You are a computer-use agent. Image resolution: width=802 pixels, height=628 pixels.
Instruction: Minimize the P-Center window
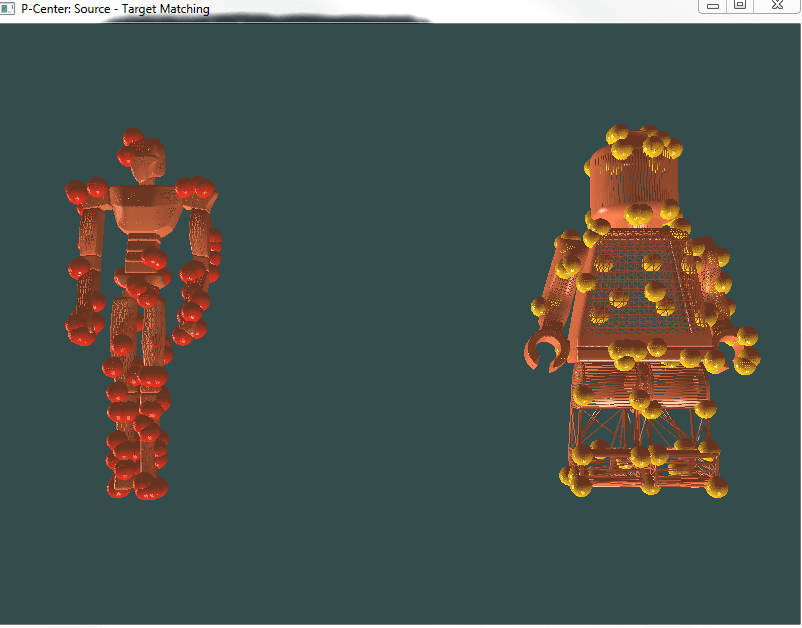[x=713, y=6]
